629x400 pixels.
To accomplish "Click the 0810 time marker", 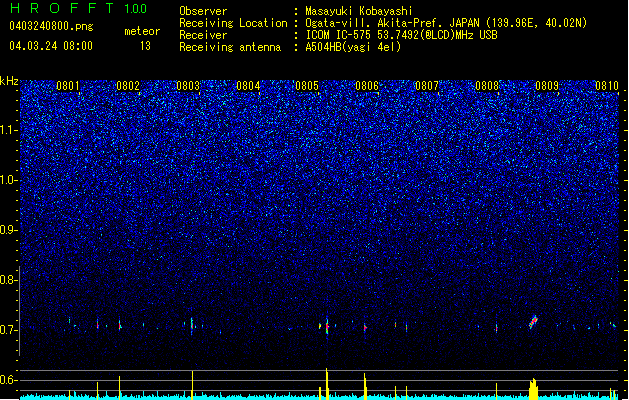I will [607, 86].
